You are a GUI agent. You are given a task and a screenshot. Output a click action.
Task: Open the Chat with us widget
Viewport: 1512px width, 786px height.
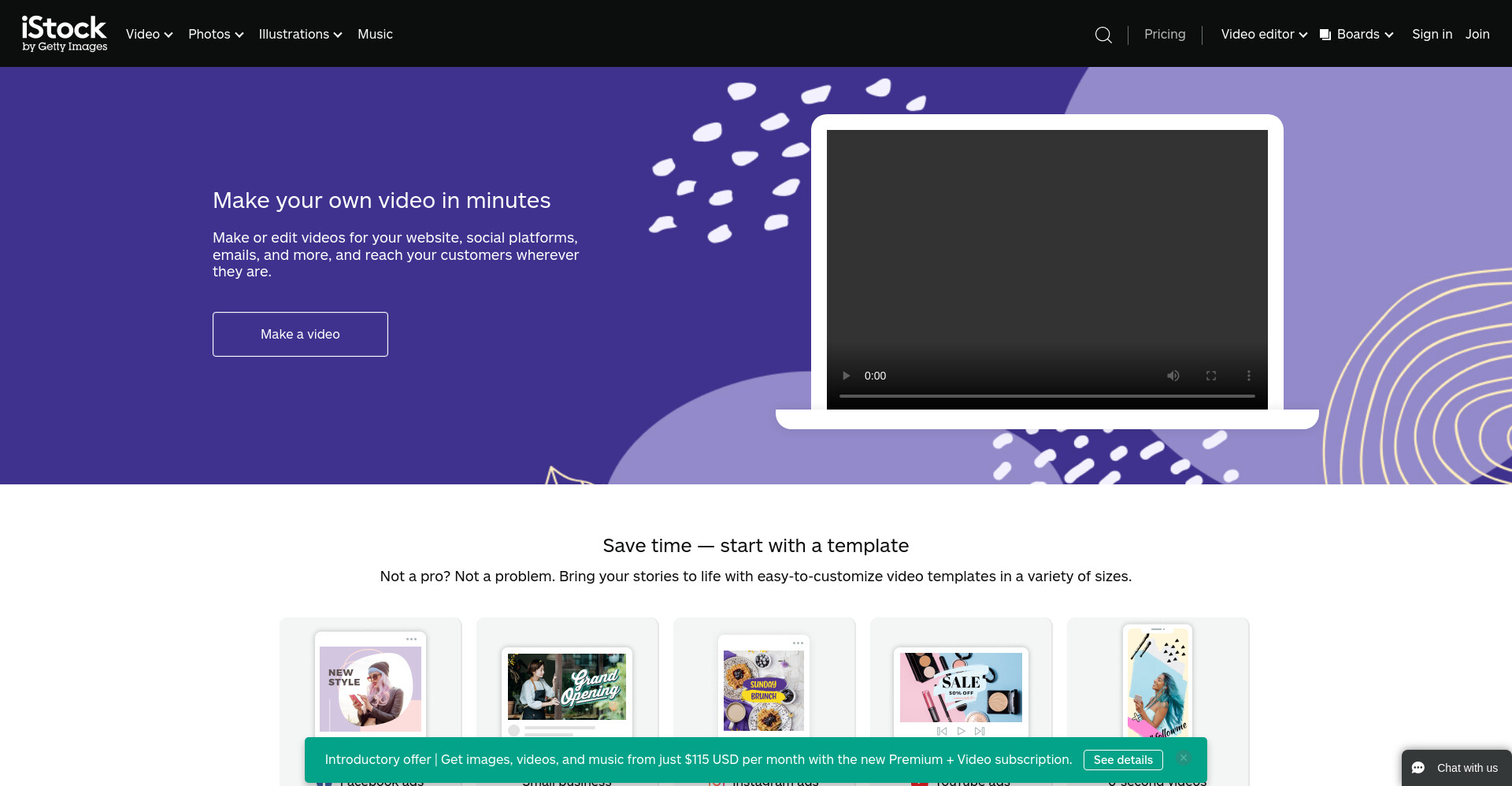(x=1456, y=768)
